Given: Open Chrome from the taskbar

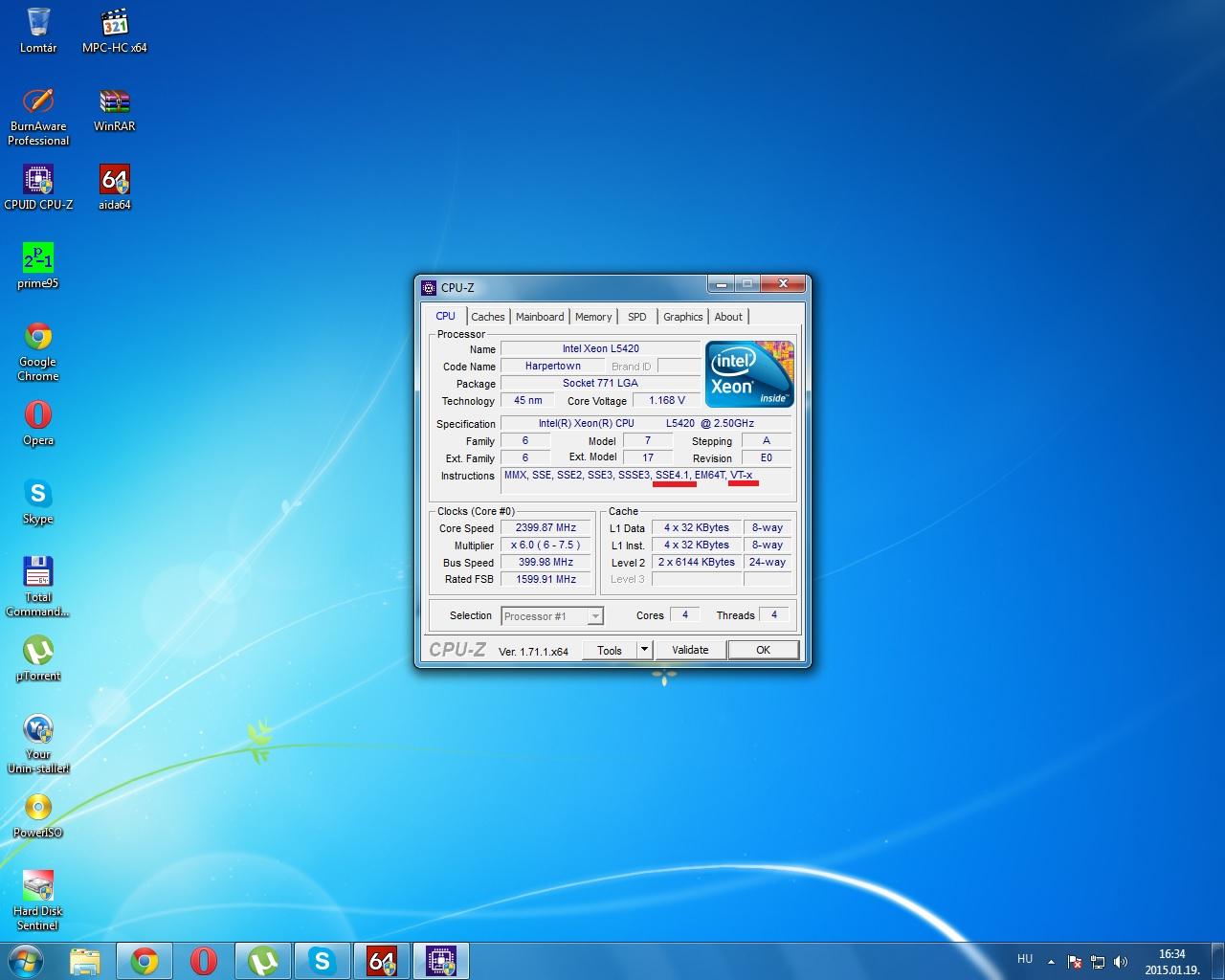Looking at the screenshot, I should tap(145, 961).
